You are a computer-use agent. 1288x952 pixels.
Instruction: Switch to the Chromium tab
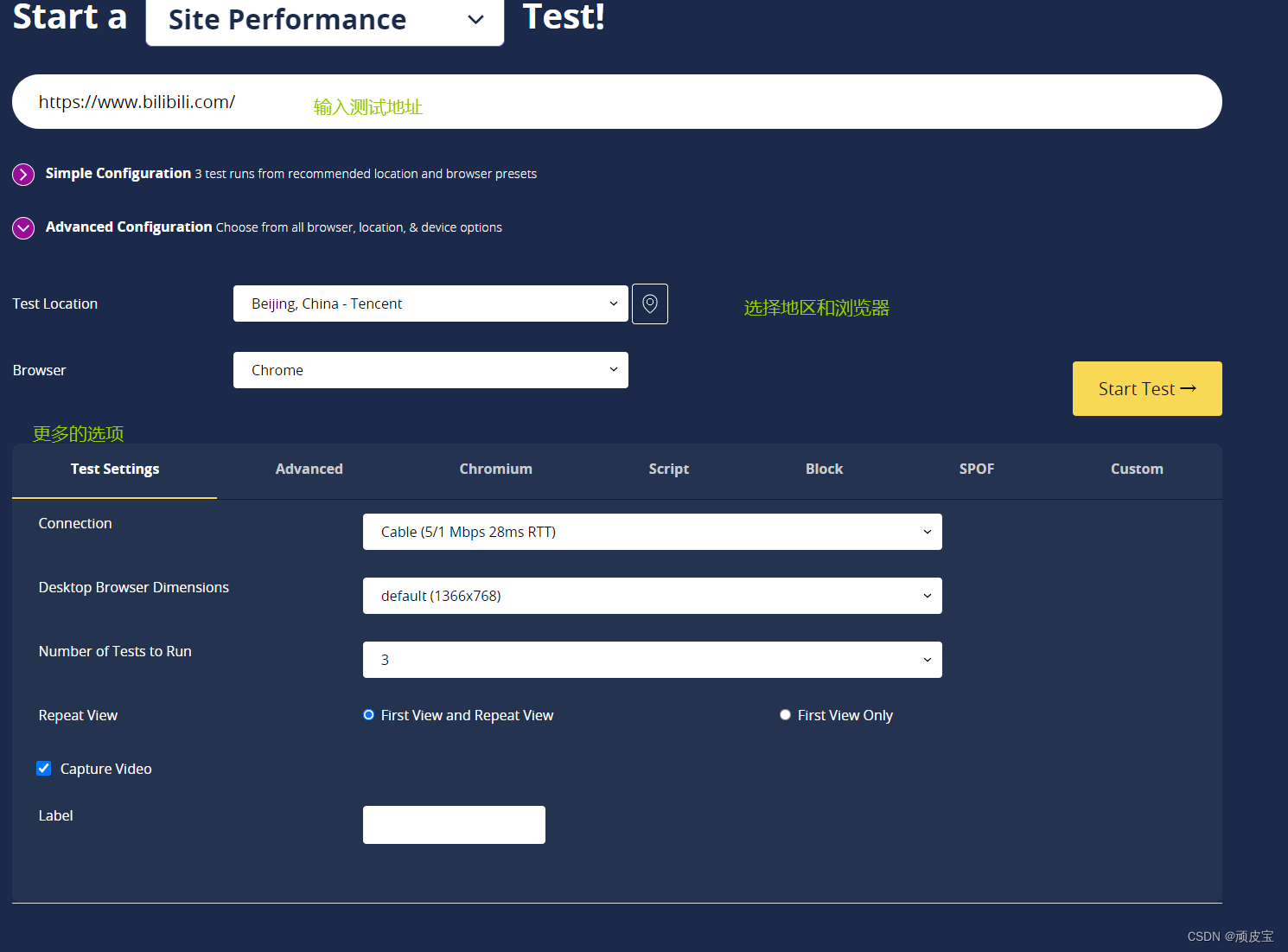496,470
